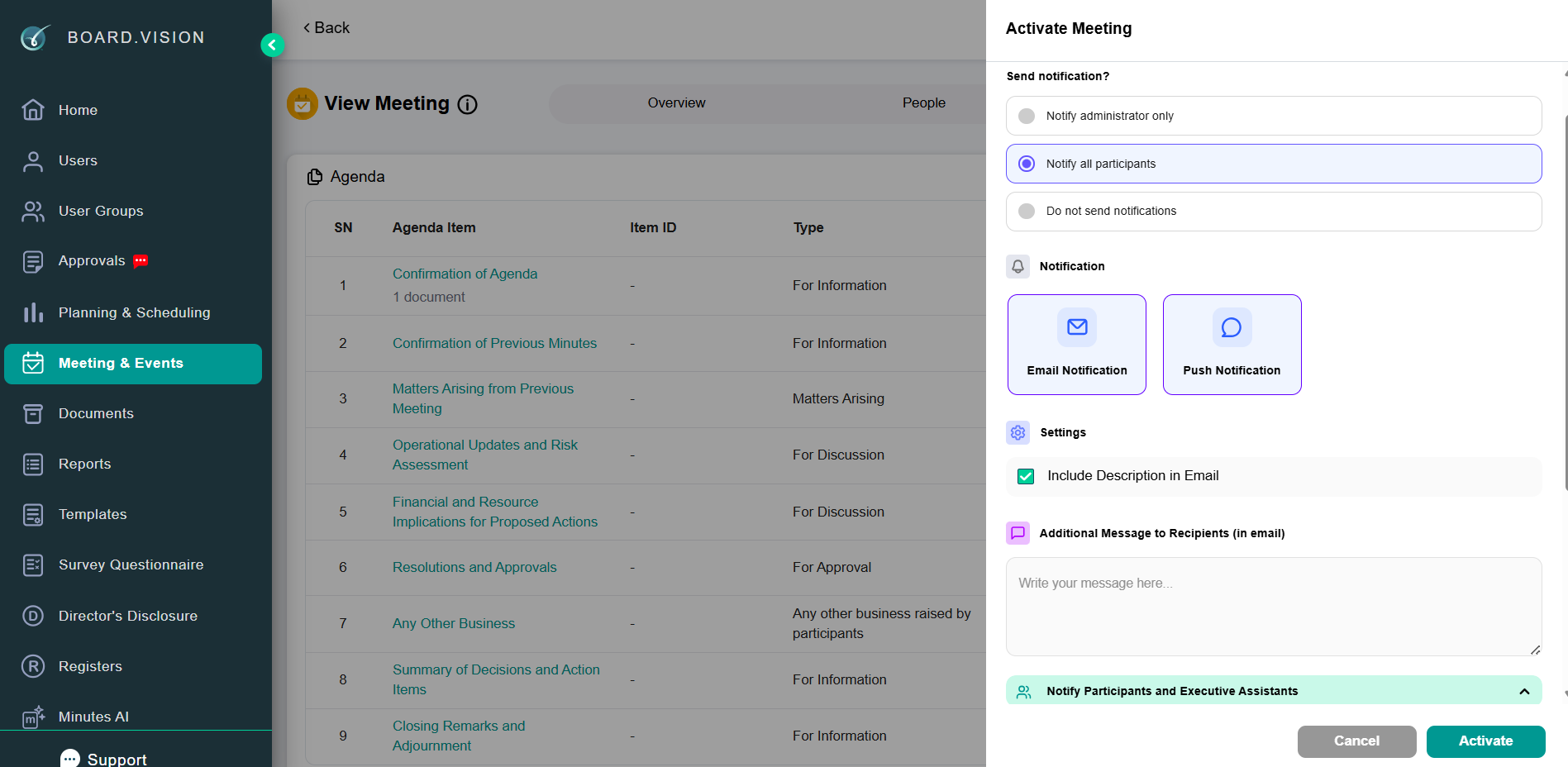
Task: Open Financial and Resource Implications agenda item
Action: tap(495, 512)
